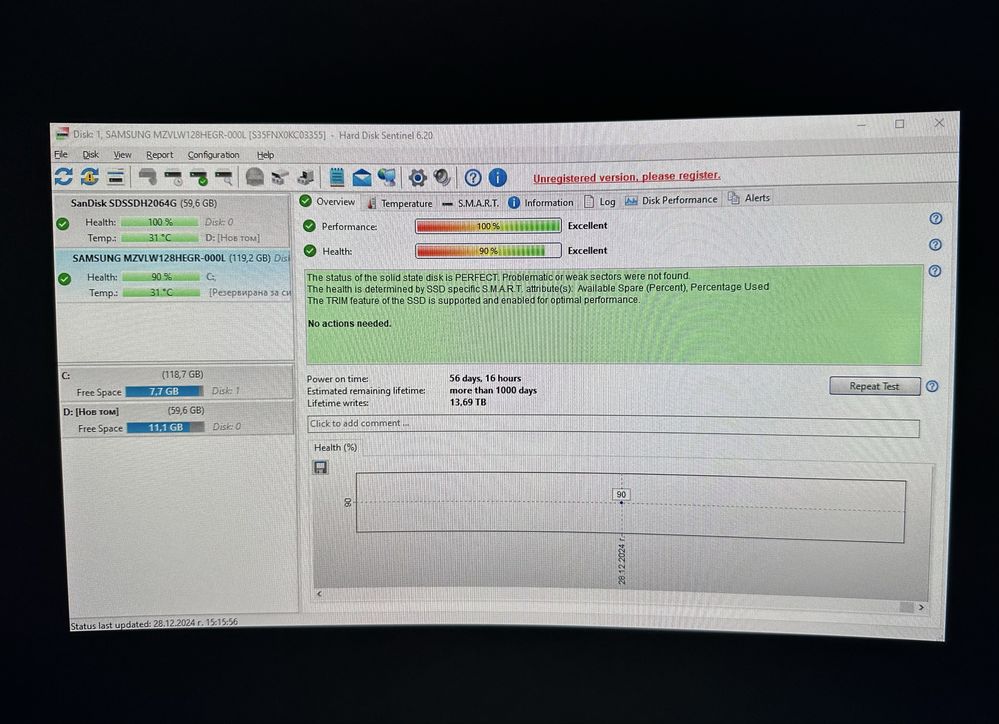Click the gray dome-shaped toolbar icon

click(255, 177)
